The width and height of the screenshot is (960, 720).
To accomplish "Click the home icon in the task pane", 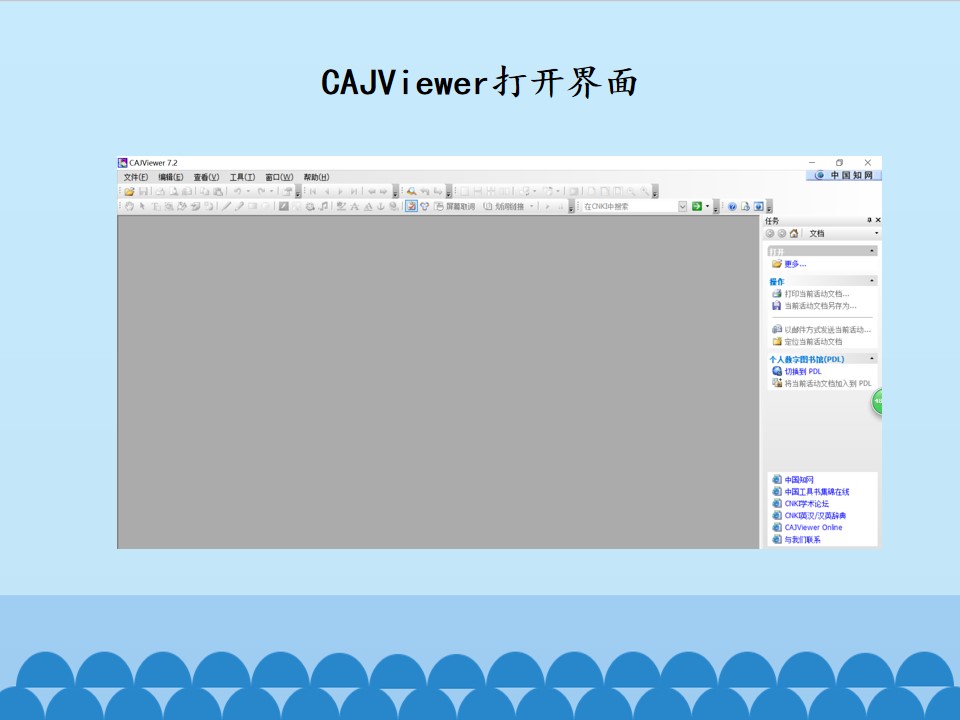I will tap(794, 233).
